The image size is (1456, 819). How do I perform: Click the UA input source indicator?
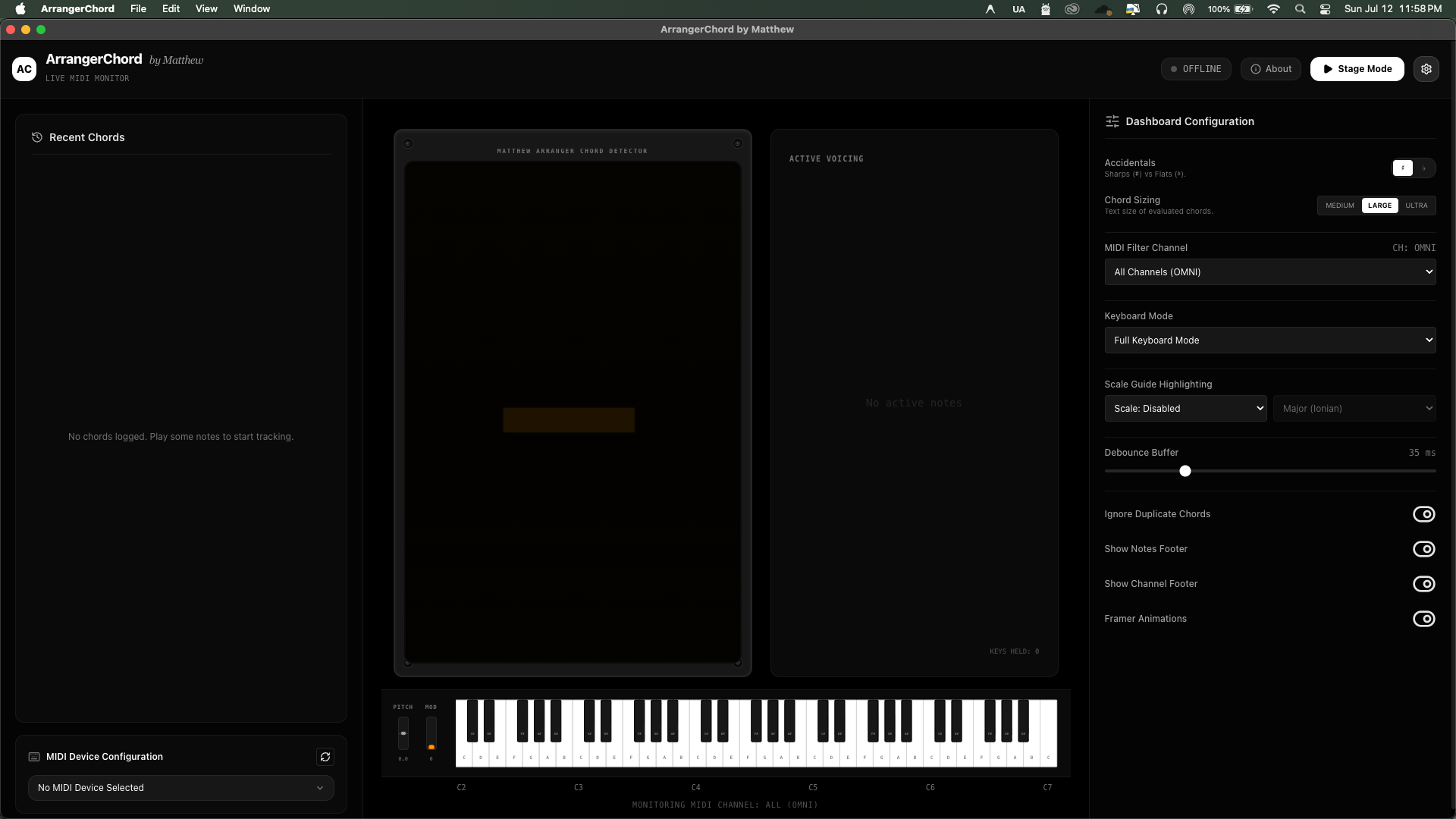point(1018,9)
